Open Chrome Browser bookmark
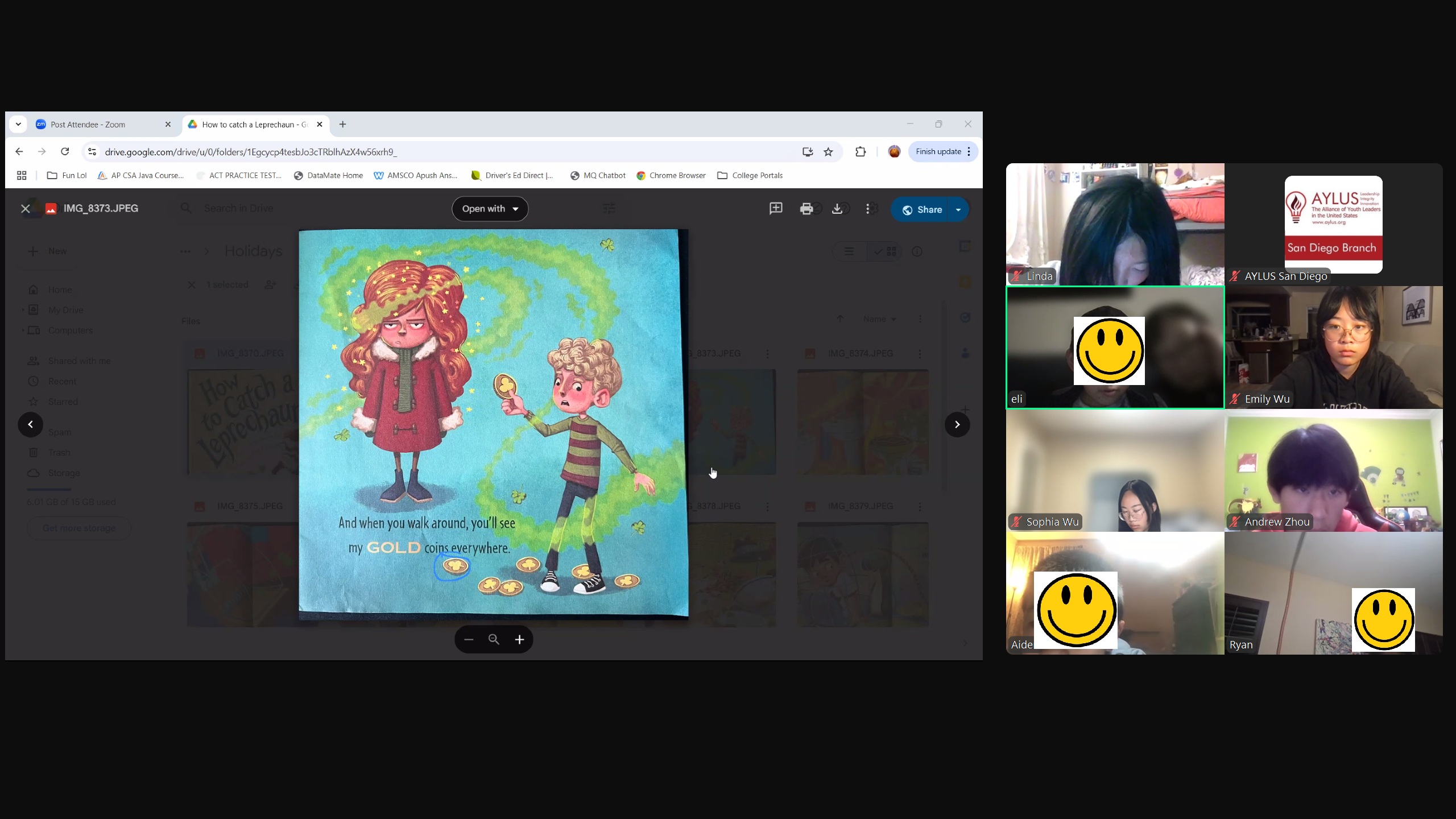Viewport: 1456px width, 819px height. pyautogui.click(x=671, y=176)
